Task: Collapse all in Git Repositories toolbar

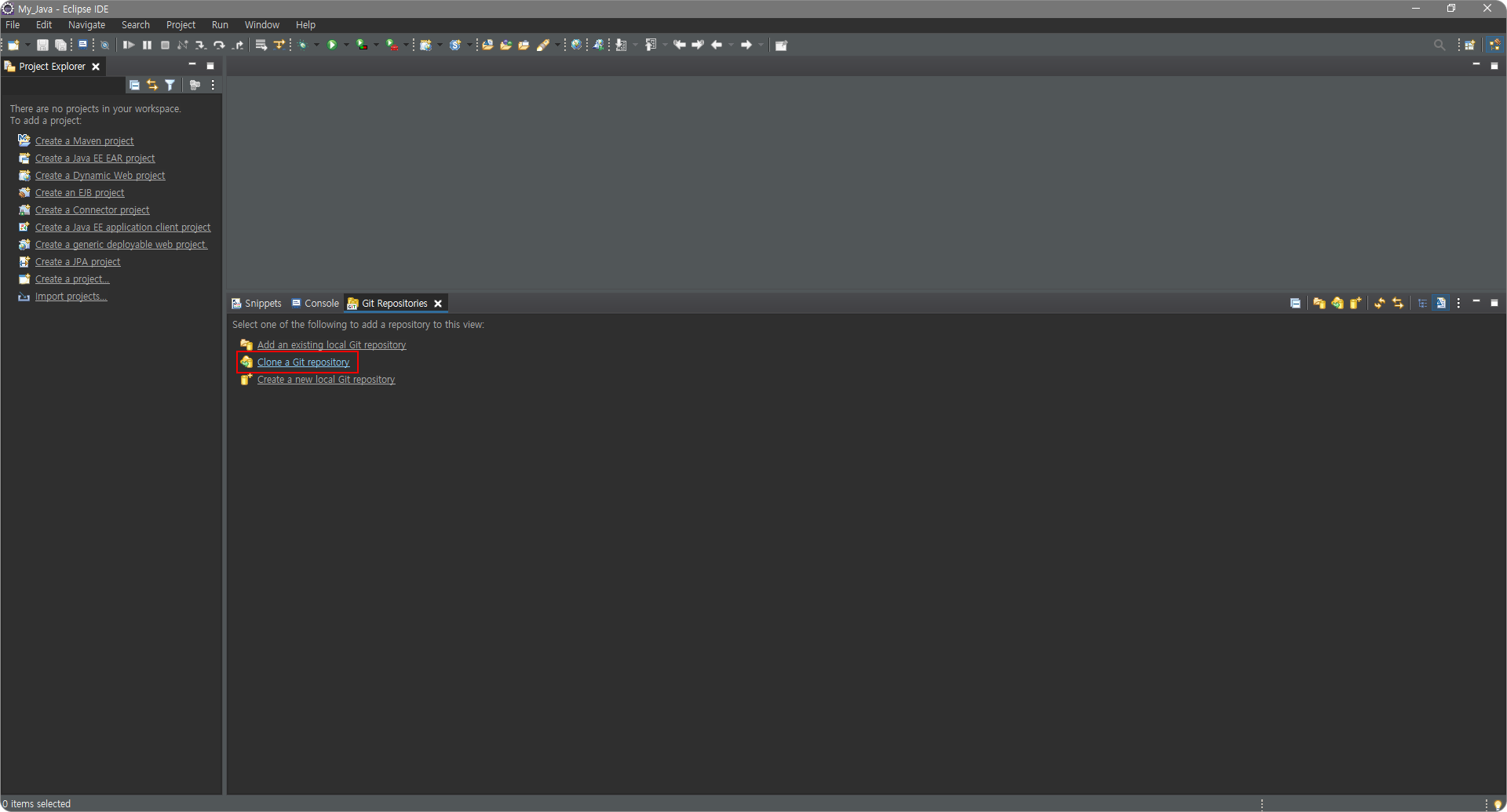Action: (1295, 303)
